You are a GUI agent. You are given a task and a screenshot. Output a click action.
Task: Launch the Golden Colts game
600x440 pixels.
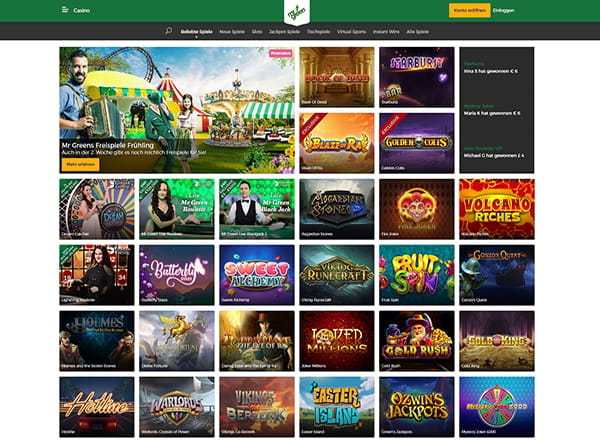(x=417, y=143)
